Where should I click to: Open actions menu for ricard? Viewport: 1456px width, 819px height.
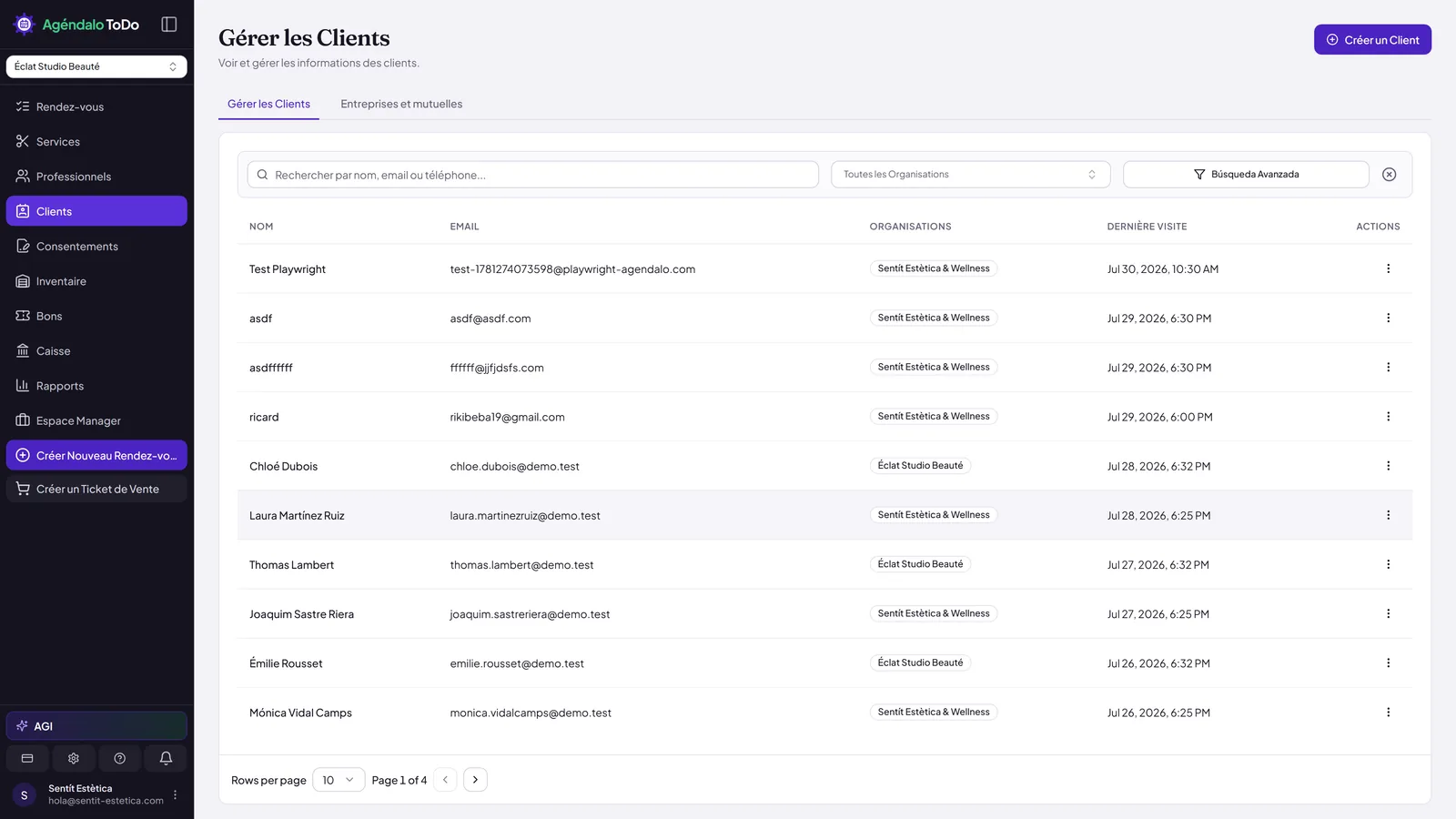click(1388, 417)
